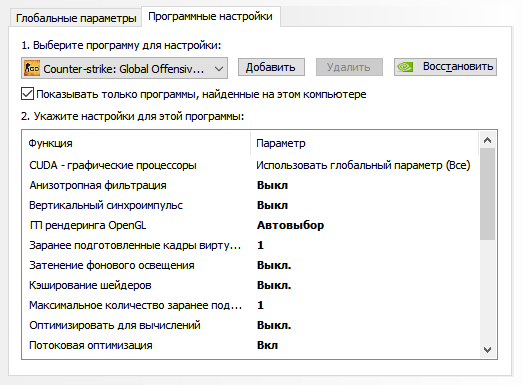Click the settings list scrollbar thumb
This screenshot has height=386, width=523.
pyautogui.click(x=487, y=194)
